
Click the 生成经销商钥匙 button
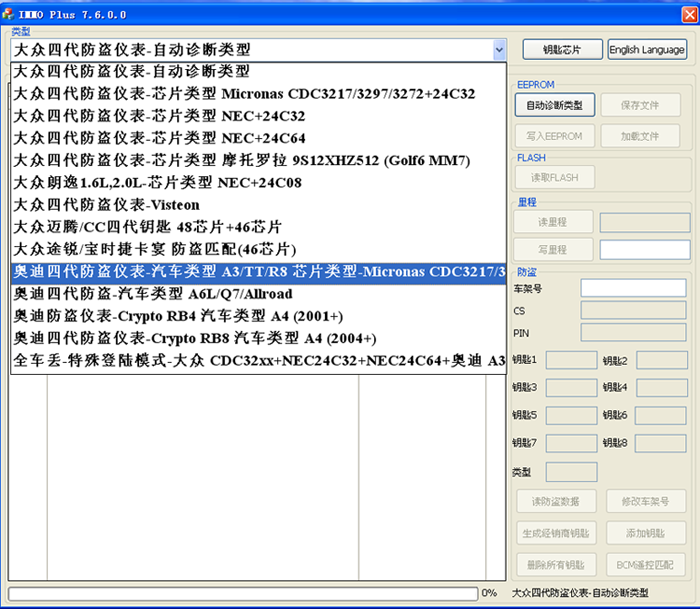click(556, 533)
